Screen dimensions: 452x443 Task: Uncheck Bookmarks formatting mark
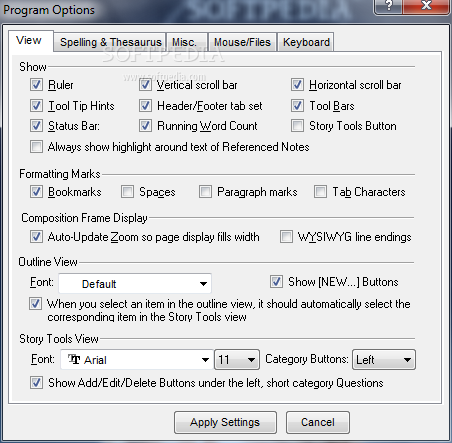pyautogui.click(x=36, y=192)
